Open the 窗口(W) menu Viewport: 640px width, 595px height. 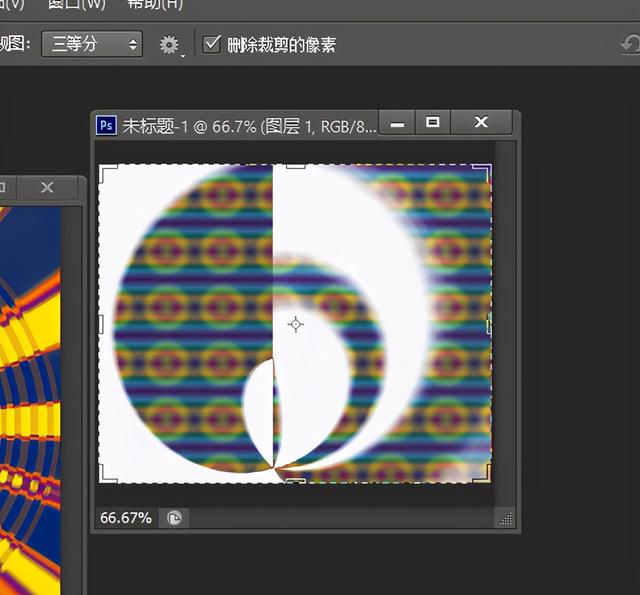click(x=77, y=4)
